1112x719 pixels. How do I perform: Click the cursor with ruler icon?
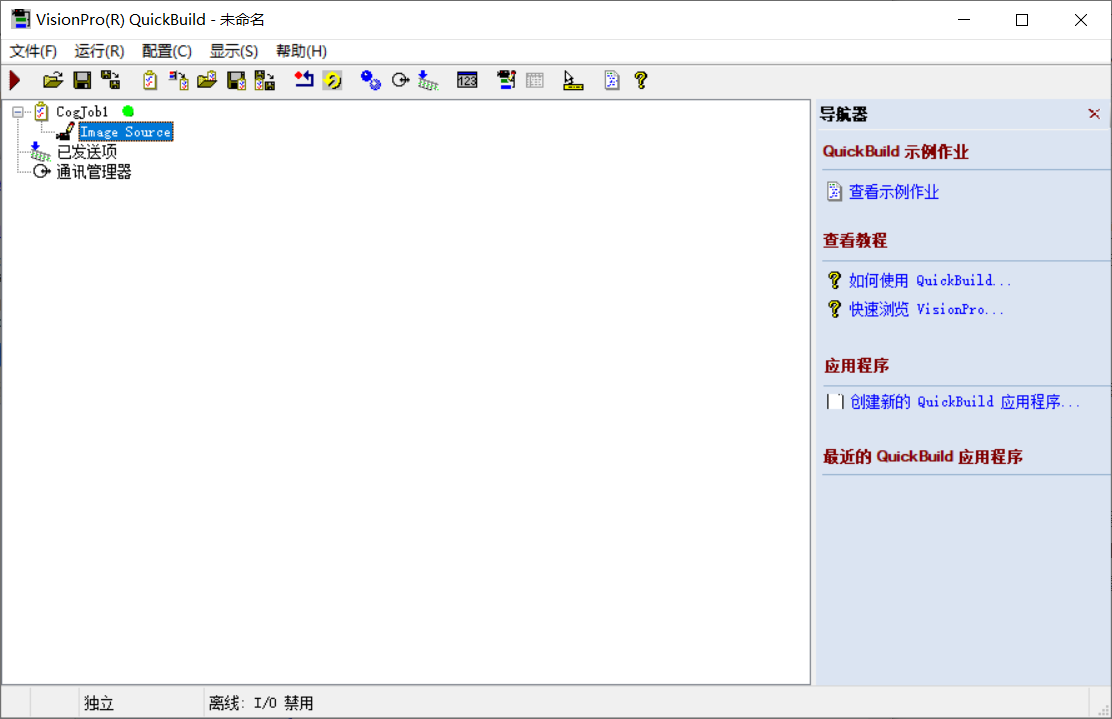tap(573, 80)
